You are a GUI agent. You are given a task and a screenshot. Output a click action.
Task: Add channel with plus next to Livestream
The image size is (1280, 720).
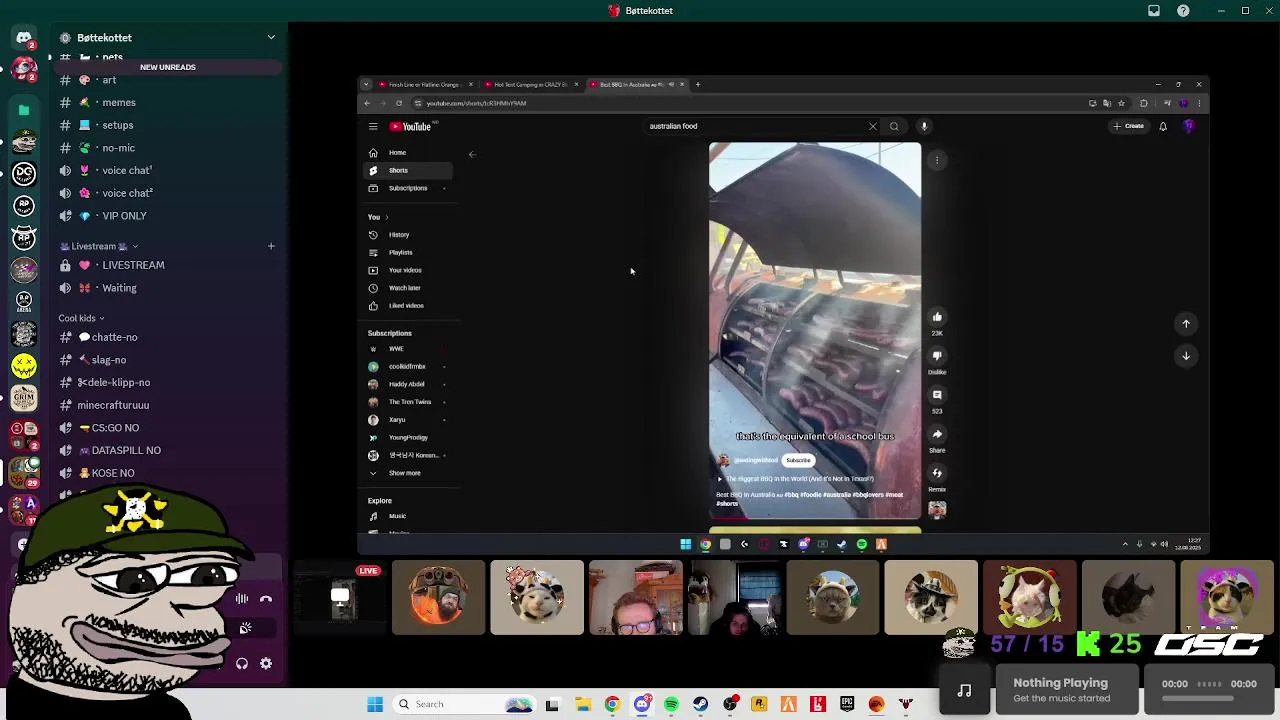271,246
